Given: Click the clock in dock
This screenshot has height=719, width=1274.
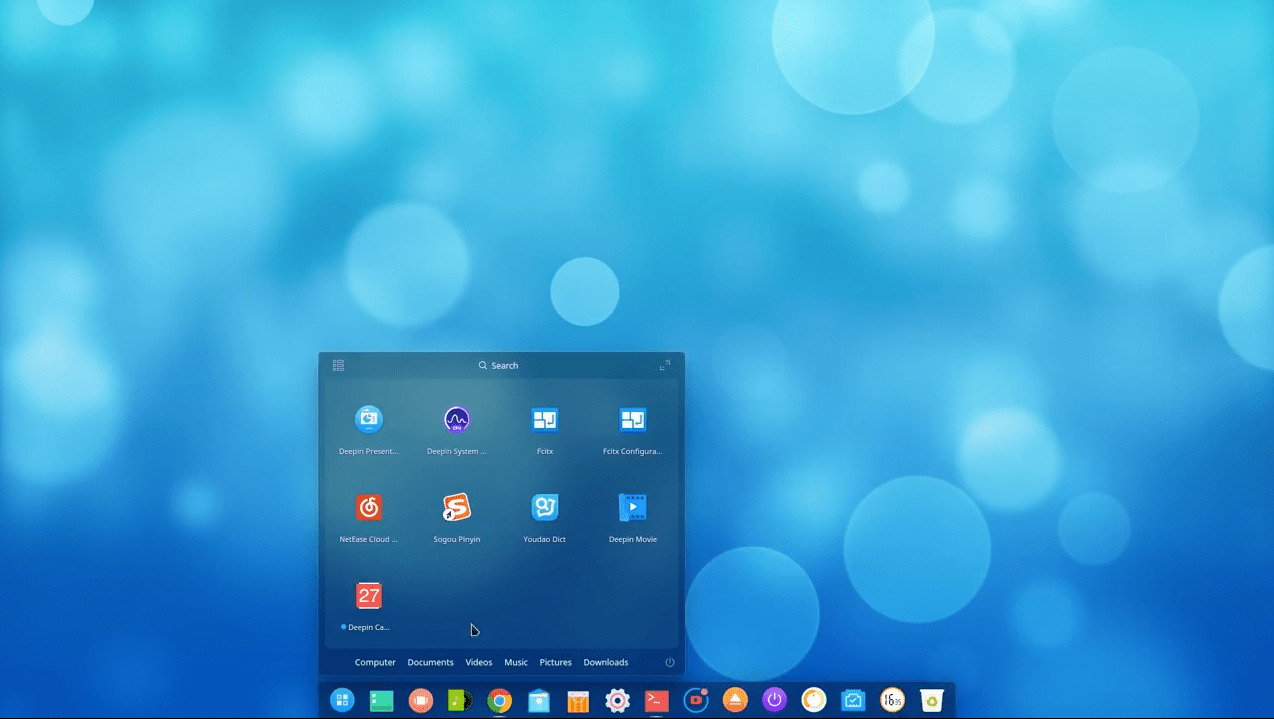Looking at the screenshot, I should tap(893, 700).
